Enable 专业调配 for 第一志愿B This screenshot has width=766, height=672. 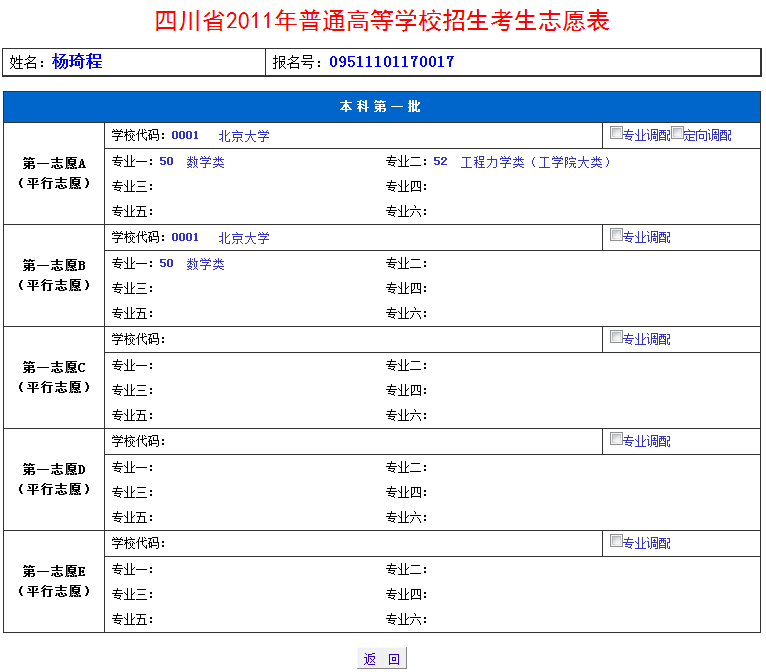616,235
